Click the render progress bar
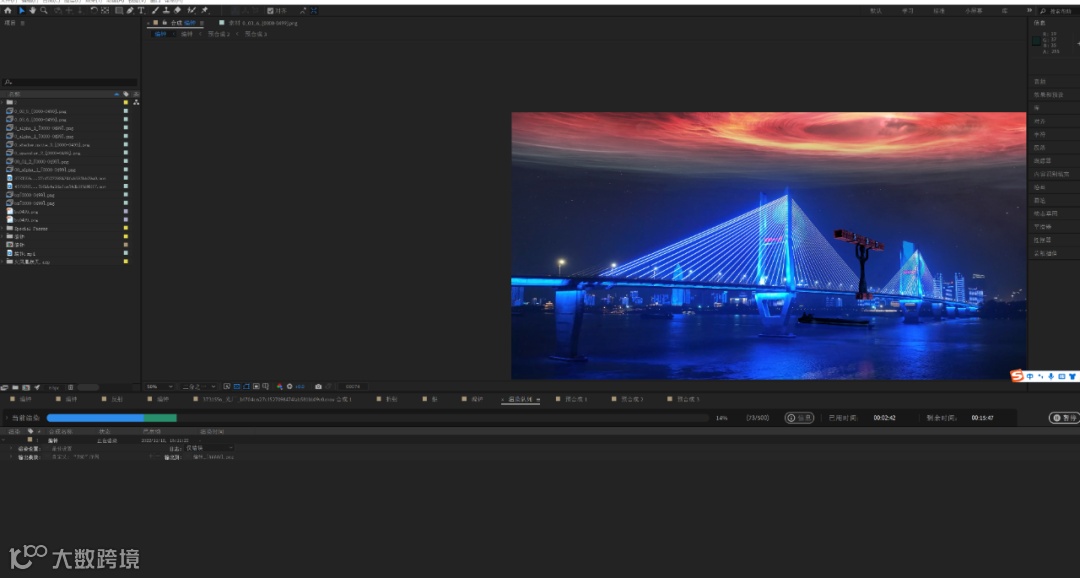This screenshot has width=1080, height=578. pos(377,417)
